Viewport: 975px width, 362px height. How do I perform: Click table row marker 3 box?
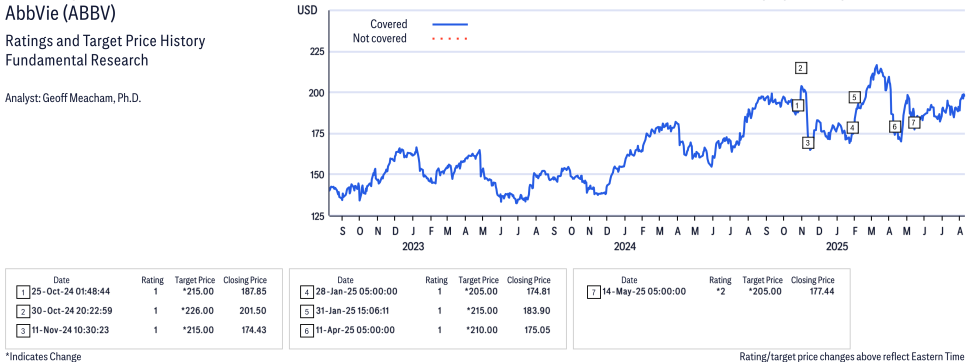coord(22,330)
